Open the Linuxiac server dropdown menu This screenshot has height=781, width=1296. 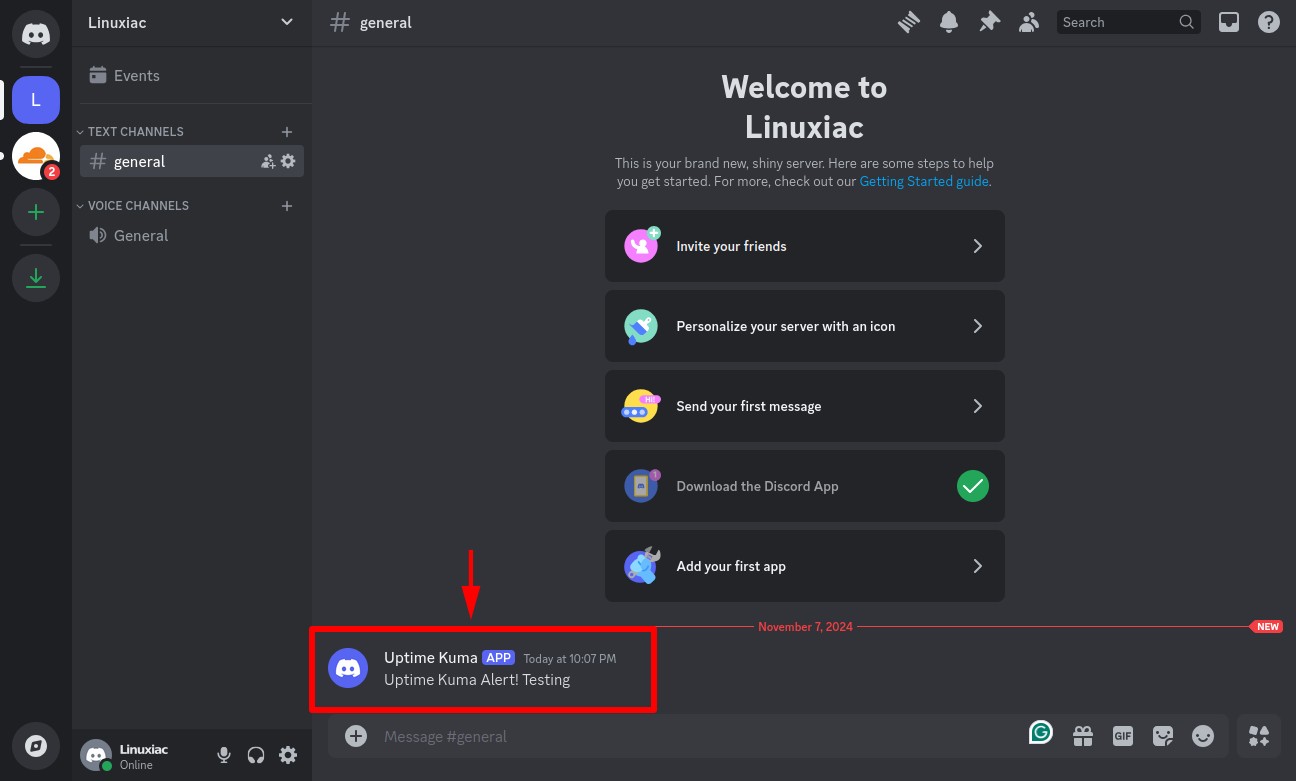point(191,22)
